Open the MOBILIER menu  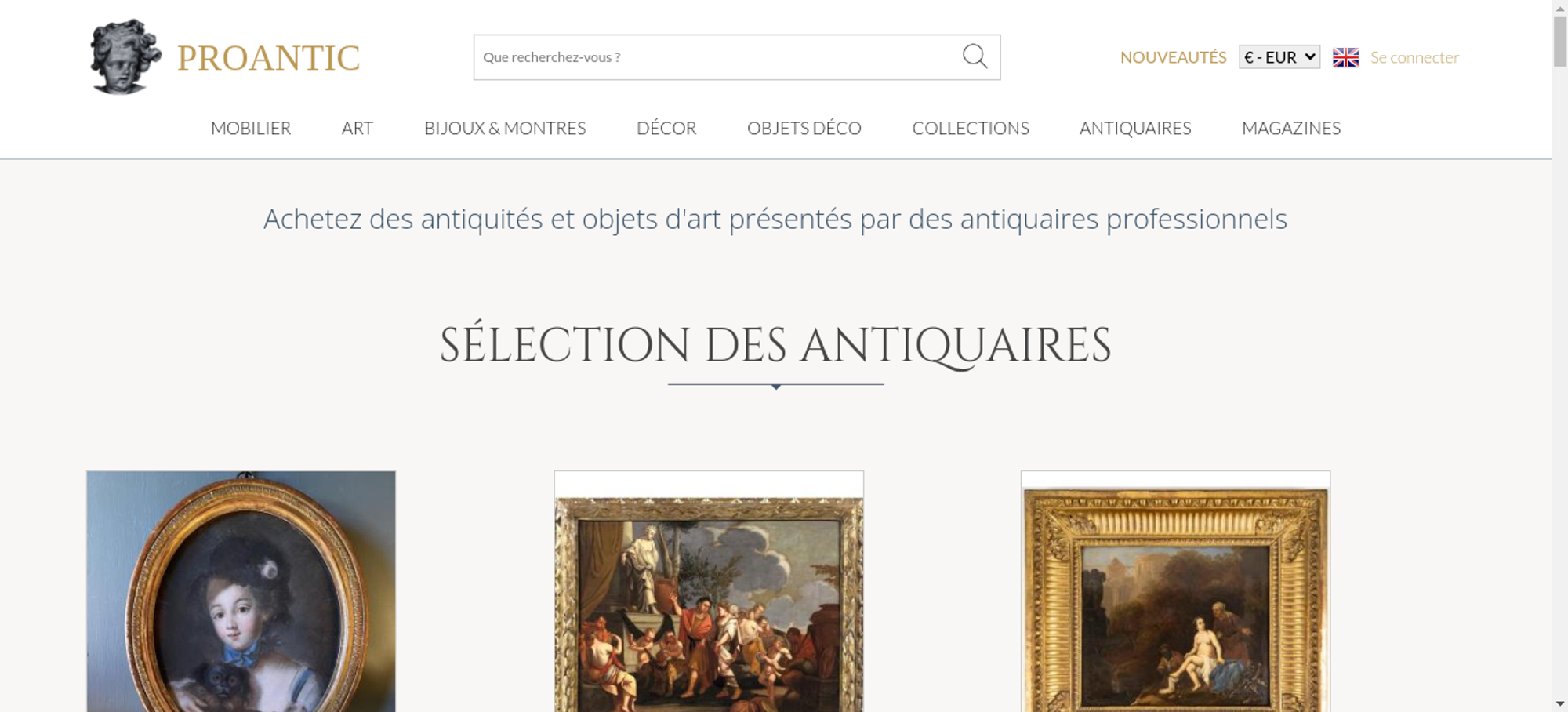coord(251,128)
